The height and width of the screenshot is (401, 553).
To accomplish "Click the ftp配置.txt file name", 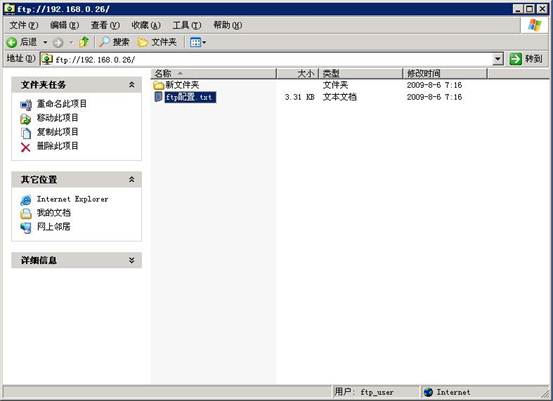I will tap(190, 97).
